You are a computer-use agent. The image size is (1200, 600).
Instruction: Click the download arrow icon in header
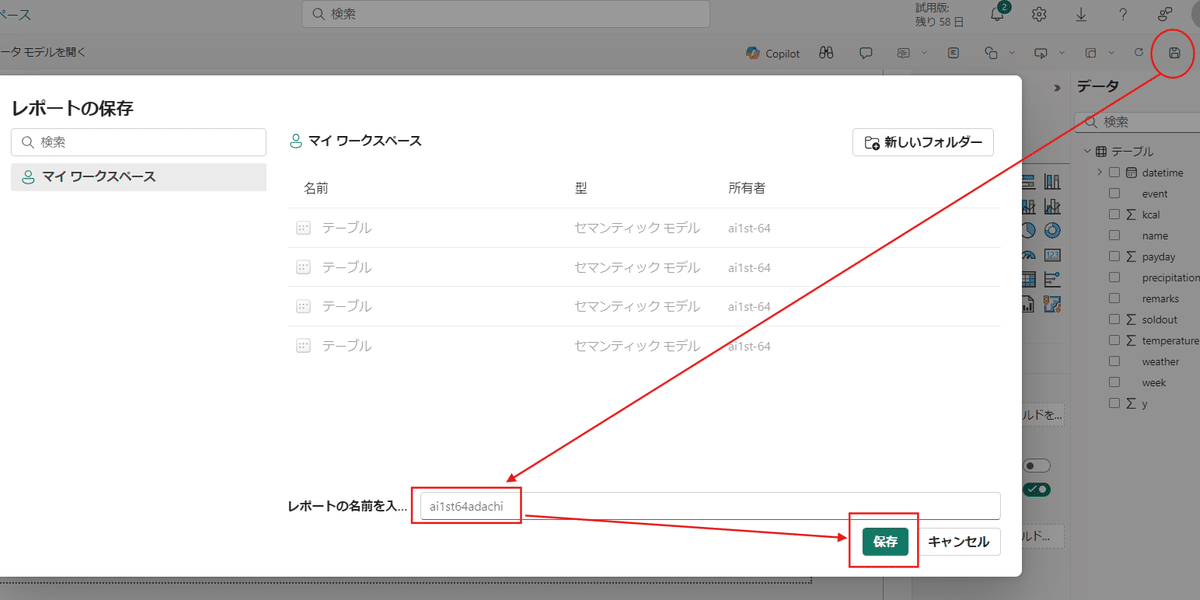[1081, 14]
